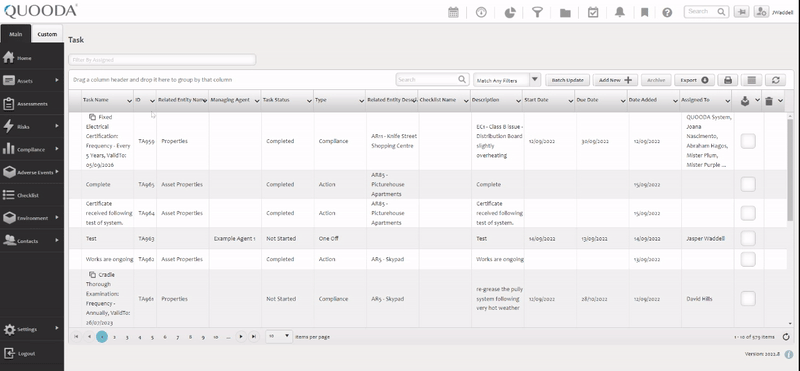This screenshot has height=371, width=800.
Task: Open Adverse Events in sidebar
Action: pos(32,172)
